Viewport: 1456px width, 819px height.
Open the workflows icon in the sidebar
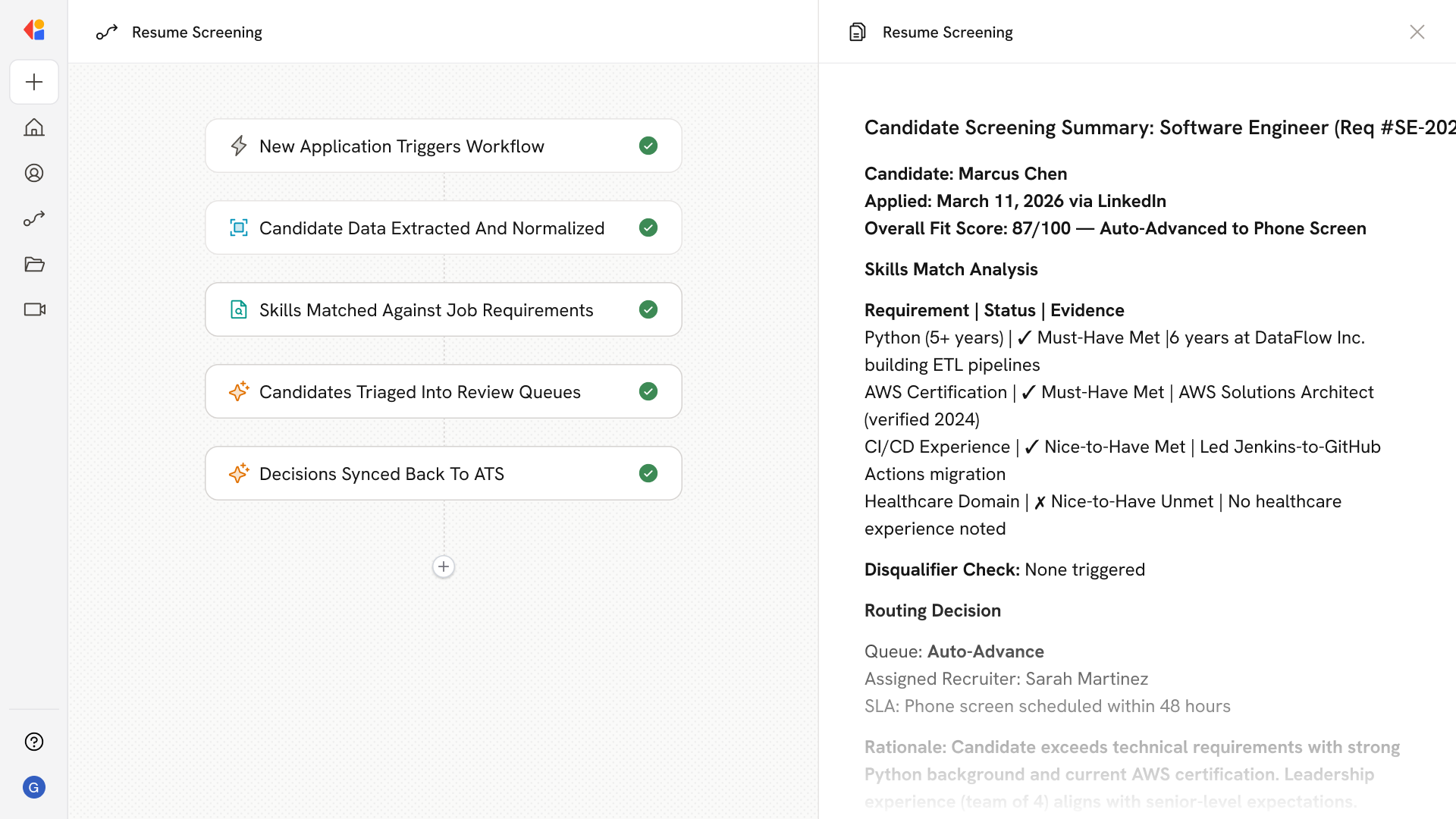[x=34, y=218]
